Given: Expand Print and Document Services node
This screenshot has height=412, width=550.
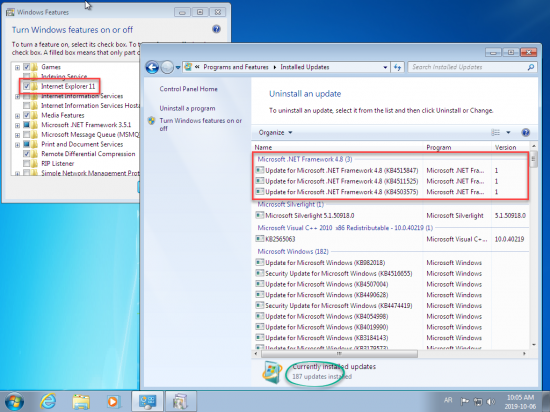Looking at the screenshot, I should [17, 144].
